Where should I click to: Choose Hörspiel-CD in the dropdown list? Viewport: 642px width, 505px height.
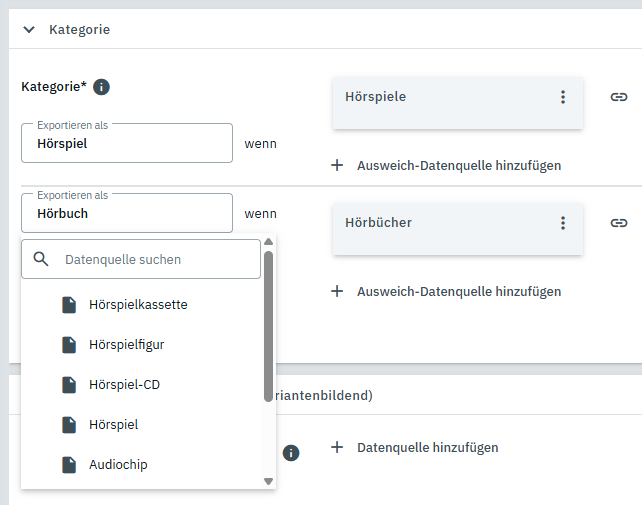tap(124, 384)
